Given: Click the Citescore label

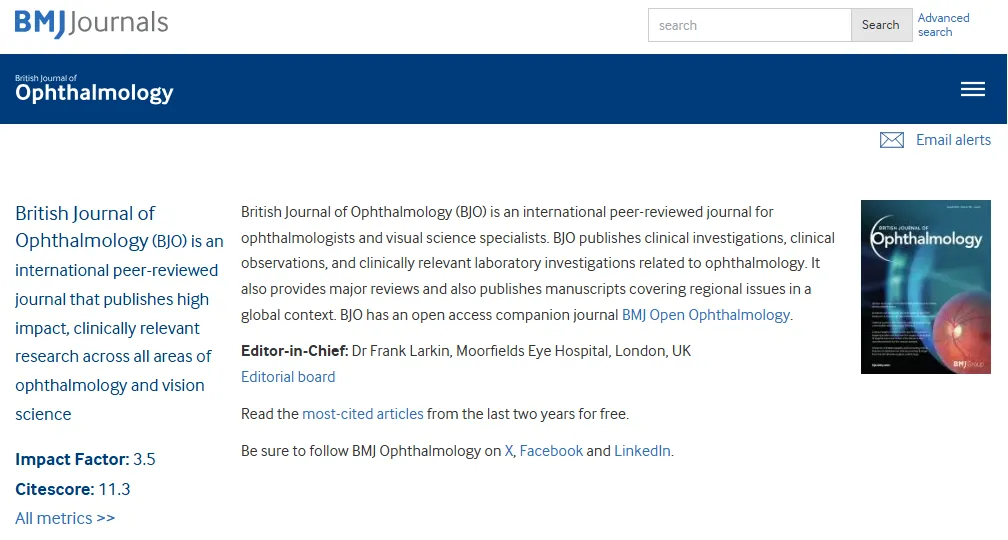Looking at the screenshot, I should tap(55, 489).
